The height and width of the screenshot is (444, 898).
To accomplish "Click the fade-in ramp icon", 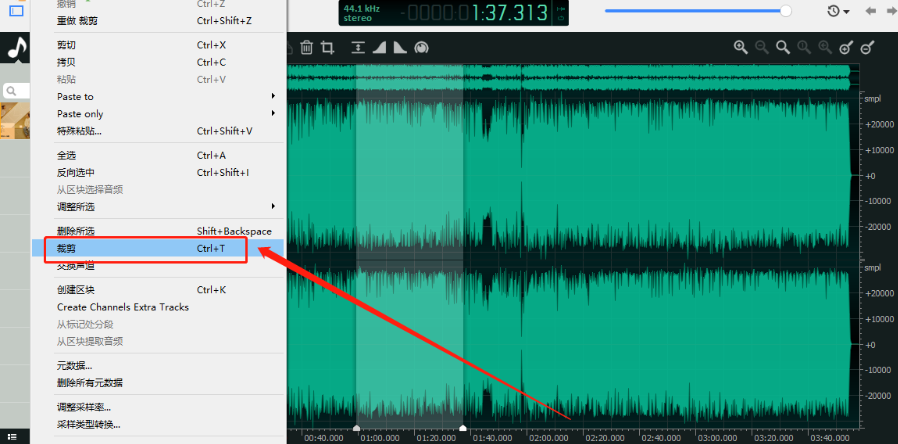I will [x=379, y=47].
